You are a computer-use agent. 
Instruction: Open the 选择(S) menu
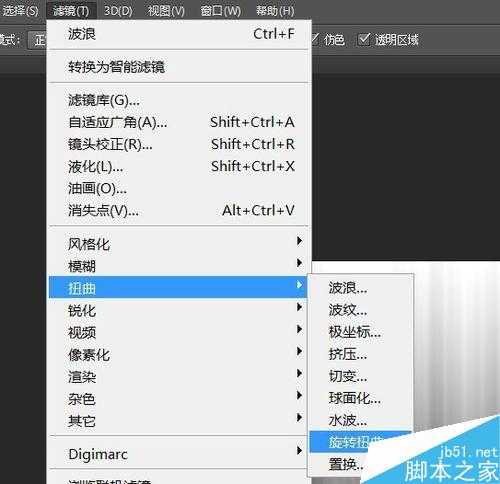(x=20, y=11)
